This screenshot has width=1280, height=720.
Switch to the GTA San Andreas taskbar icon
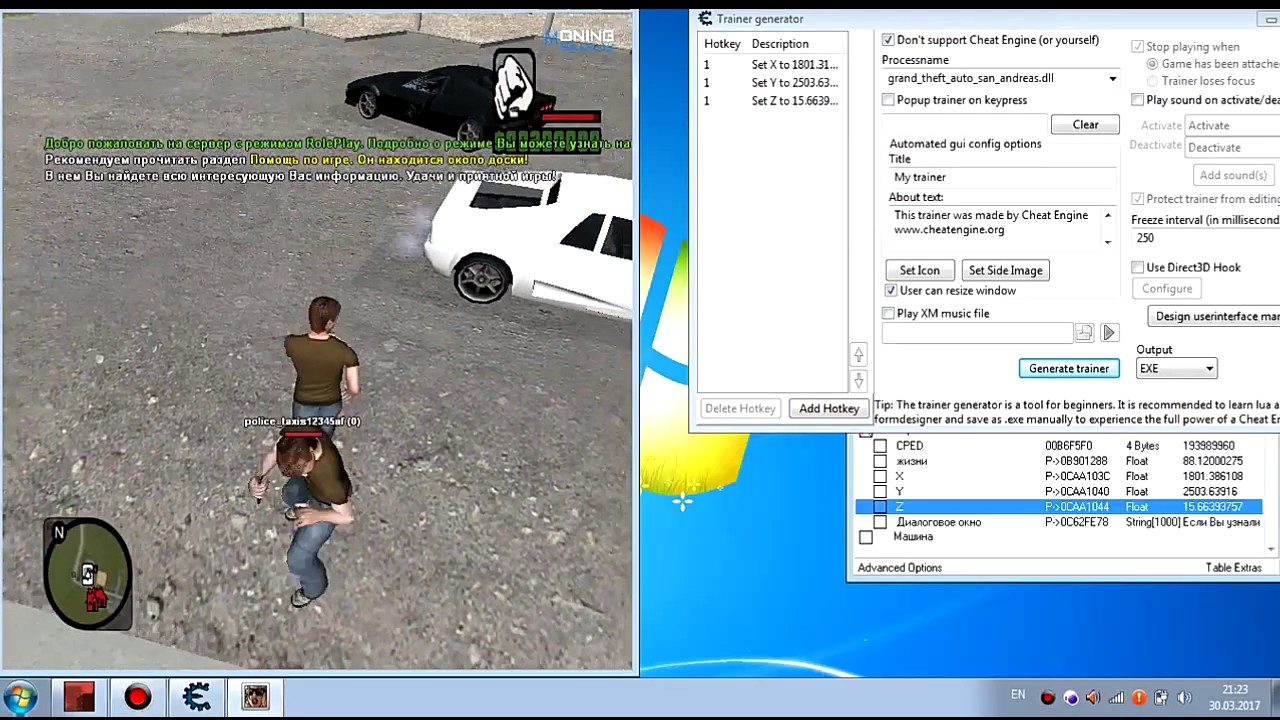[x=255, y=697]
